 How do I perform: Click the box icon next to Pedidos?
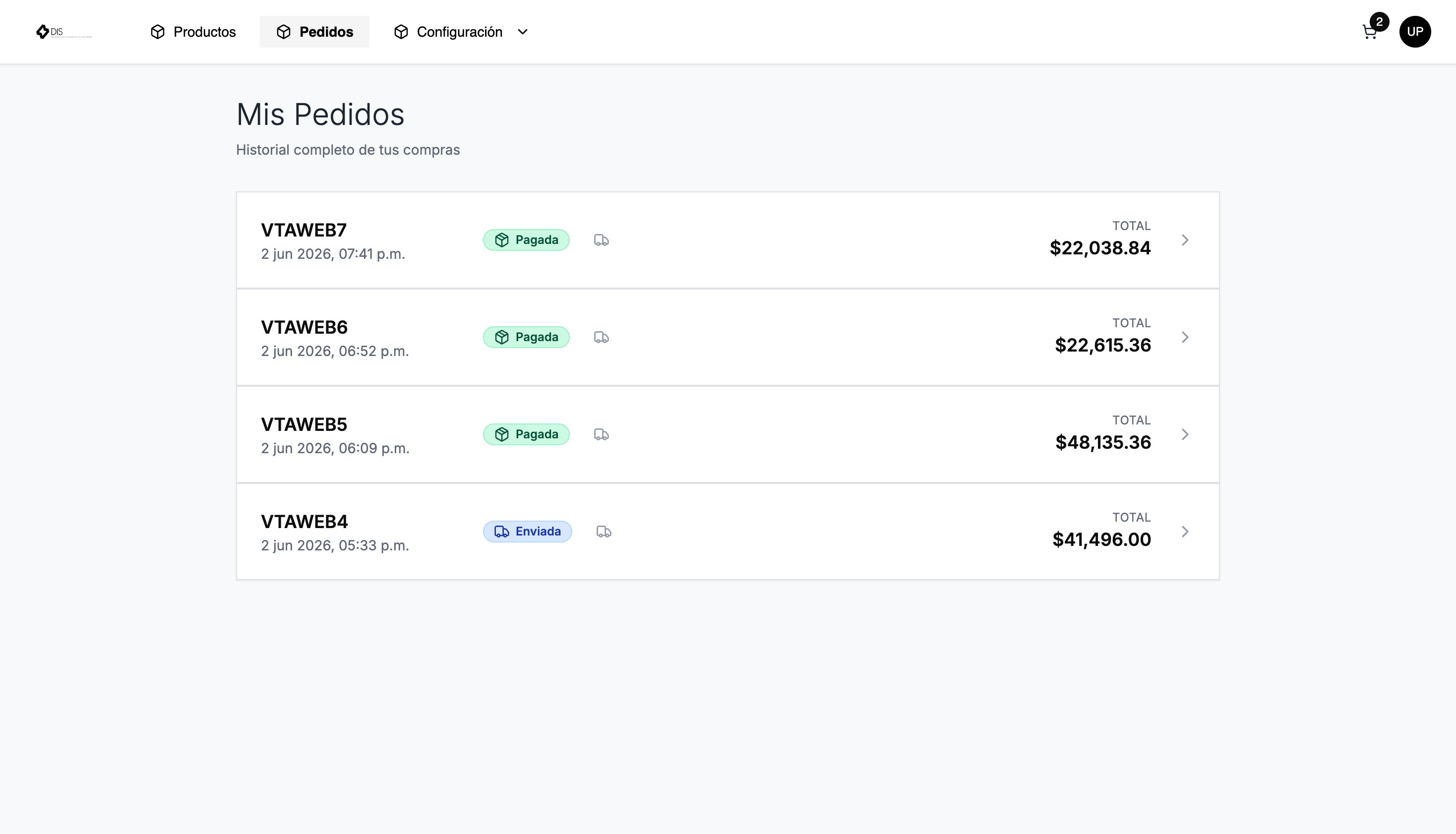click(284, 32)
